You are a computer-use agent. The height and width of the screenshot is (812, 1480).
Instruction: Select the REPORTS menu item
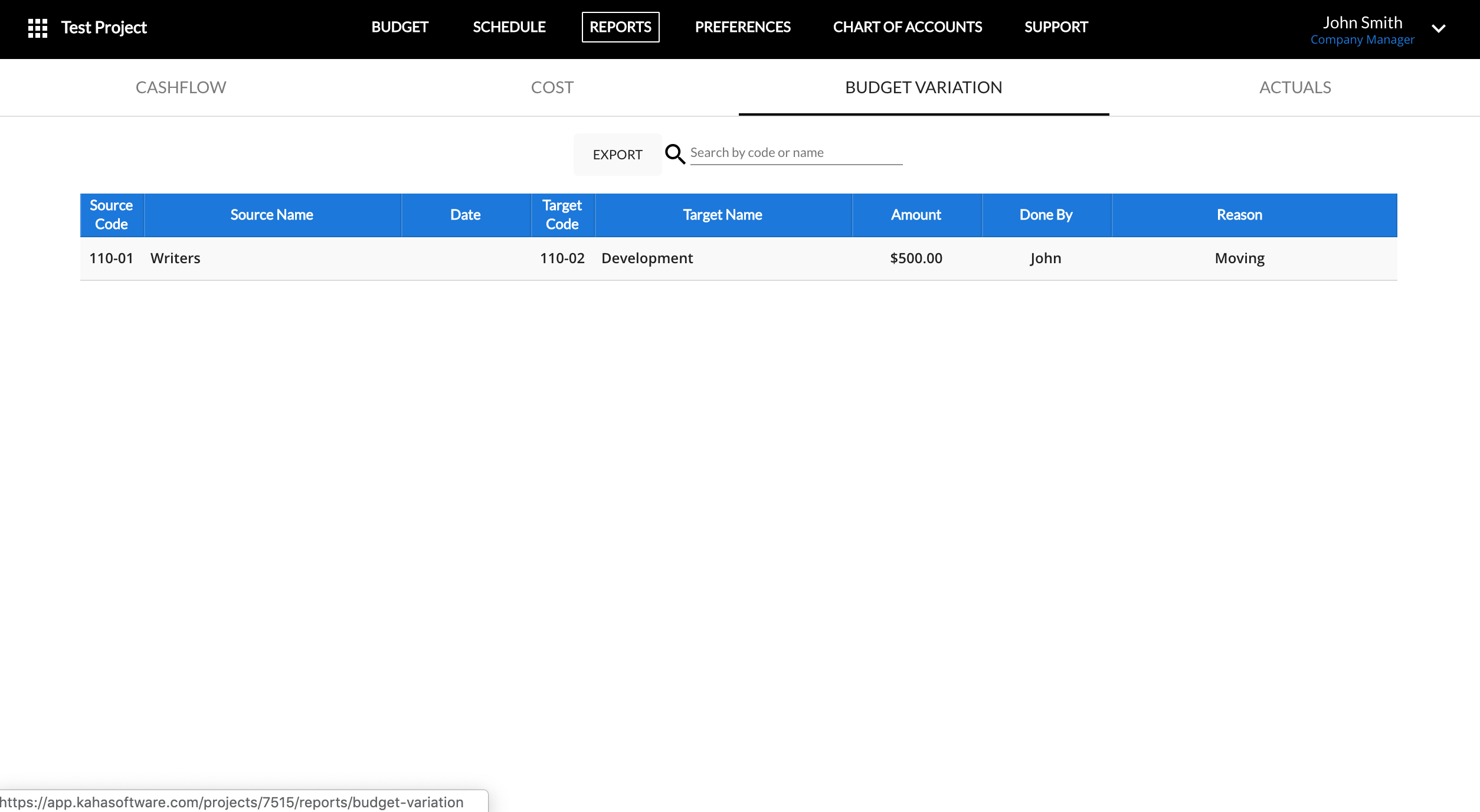tap(620, 27)
